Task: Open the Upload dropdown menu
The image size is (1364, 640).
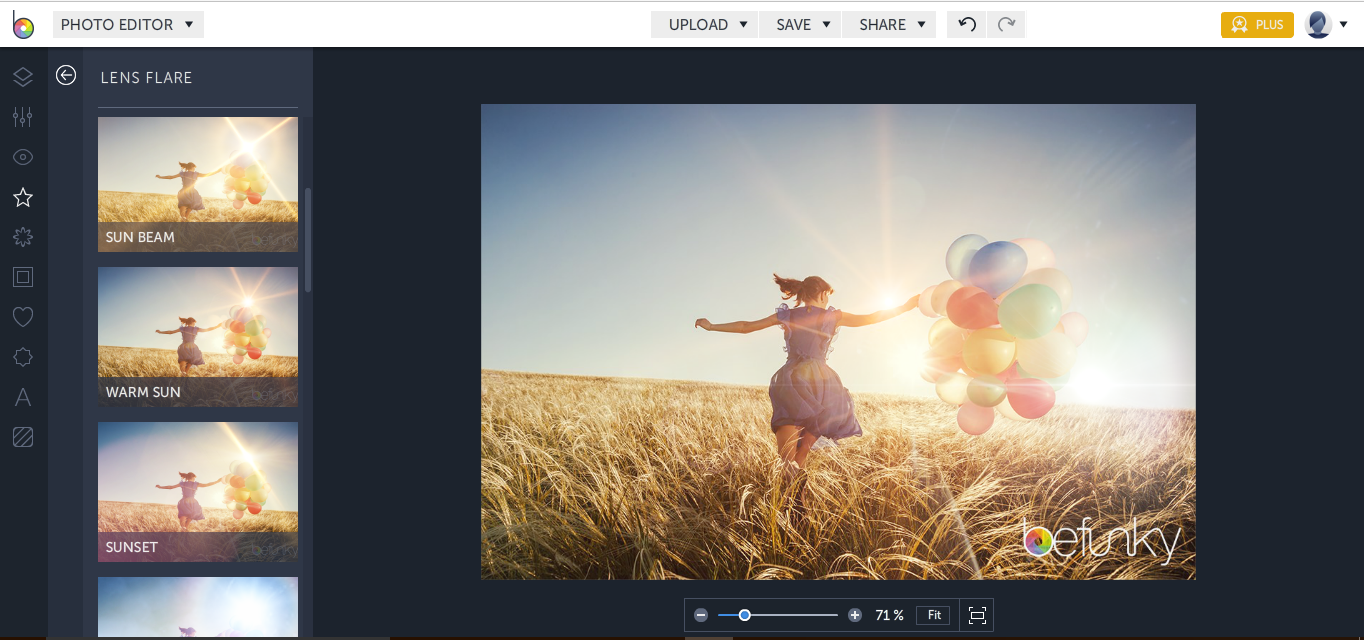Action: click(x=704, y=24)
